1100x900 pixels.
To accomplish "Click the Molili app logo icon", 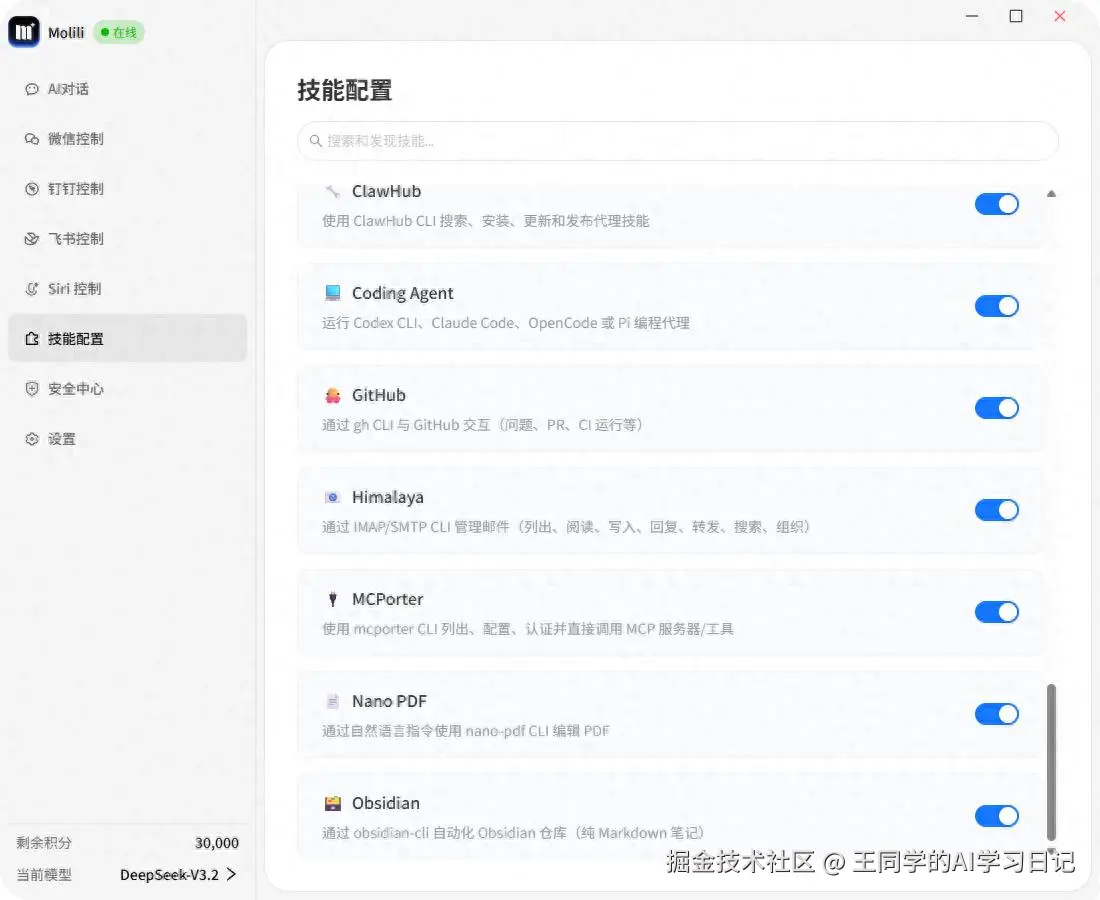I will tap(24, 32).
